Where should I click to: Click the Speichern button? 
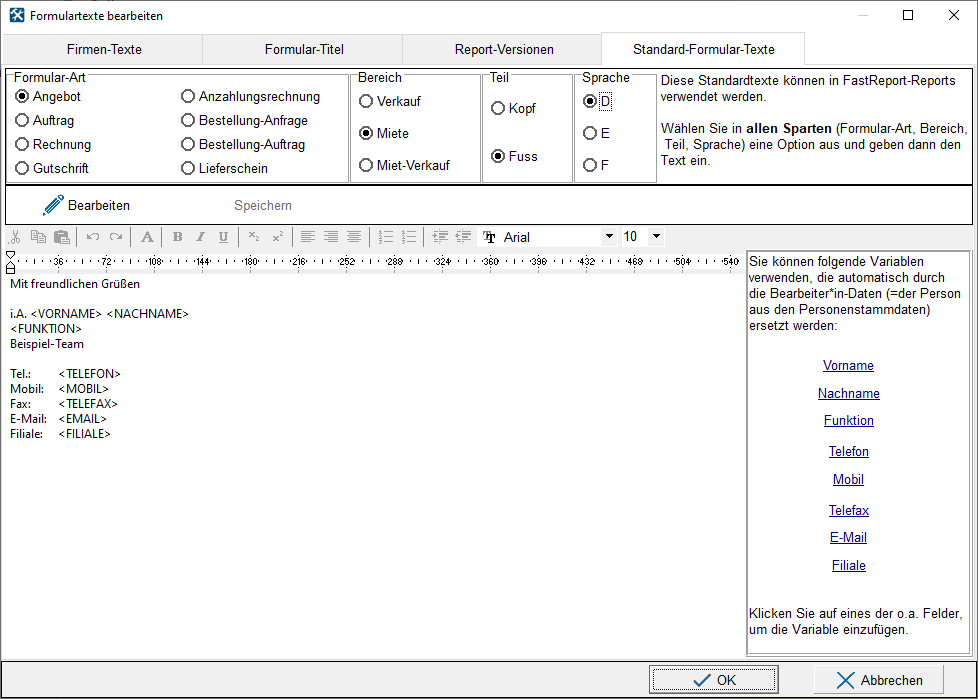[x=263, y=205]
